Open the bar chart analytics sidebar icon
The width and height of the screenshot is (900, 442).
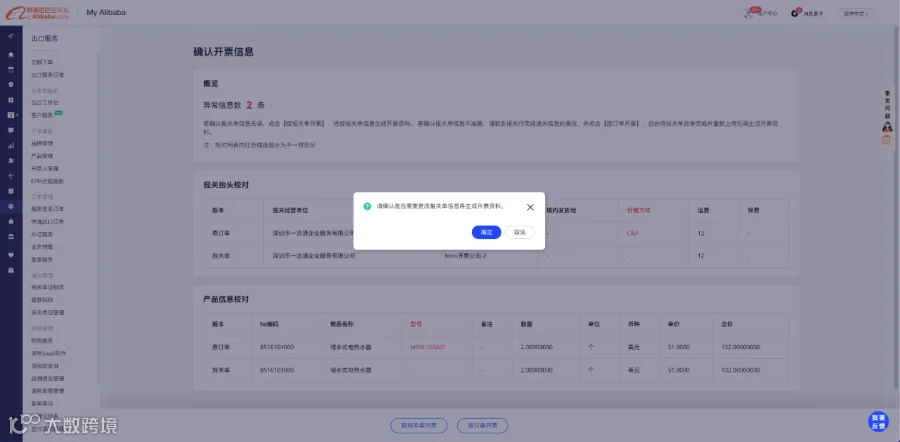pos(11,145)
